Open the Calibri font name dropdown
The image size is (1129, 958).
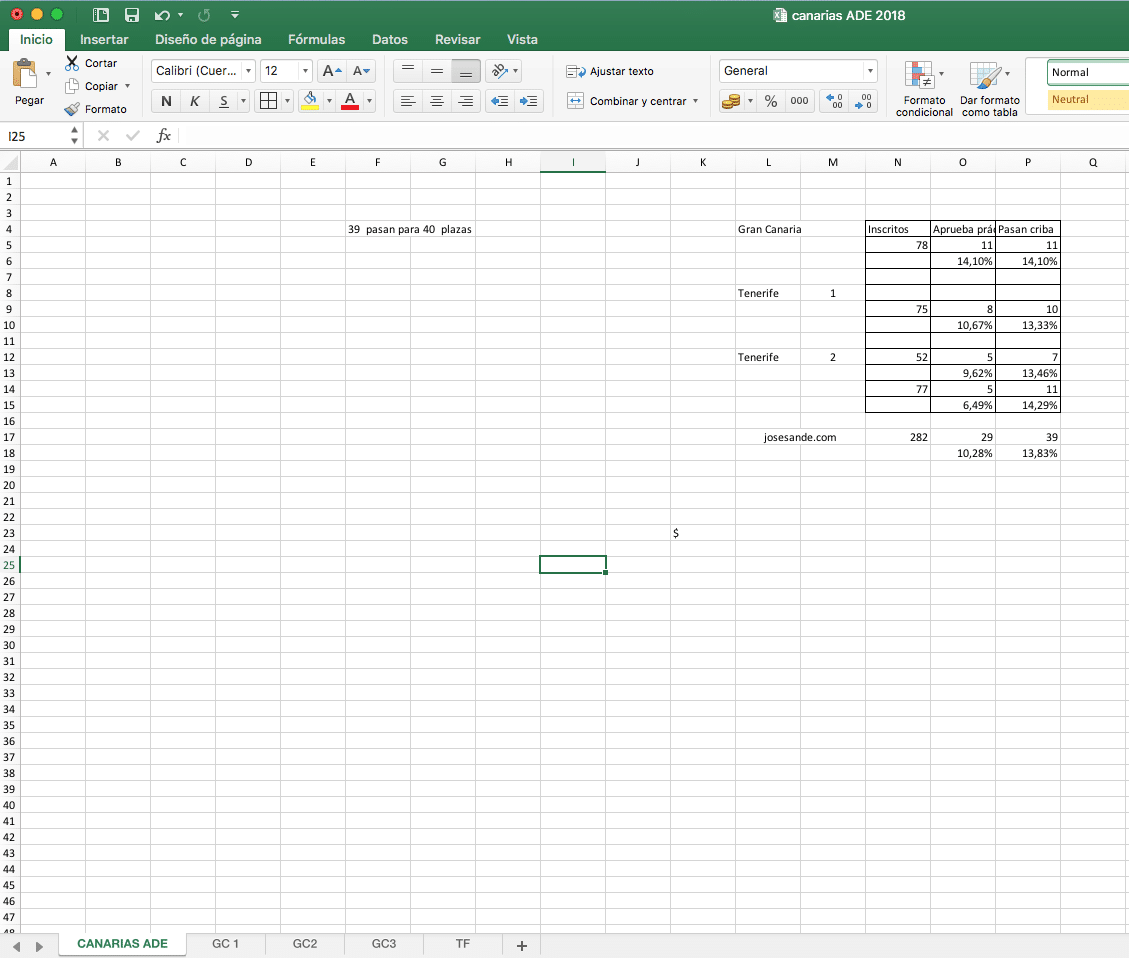pyautogui.click(x=248, y=71)
